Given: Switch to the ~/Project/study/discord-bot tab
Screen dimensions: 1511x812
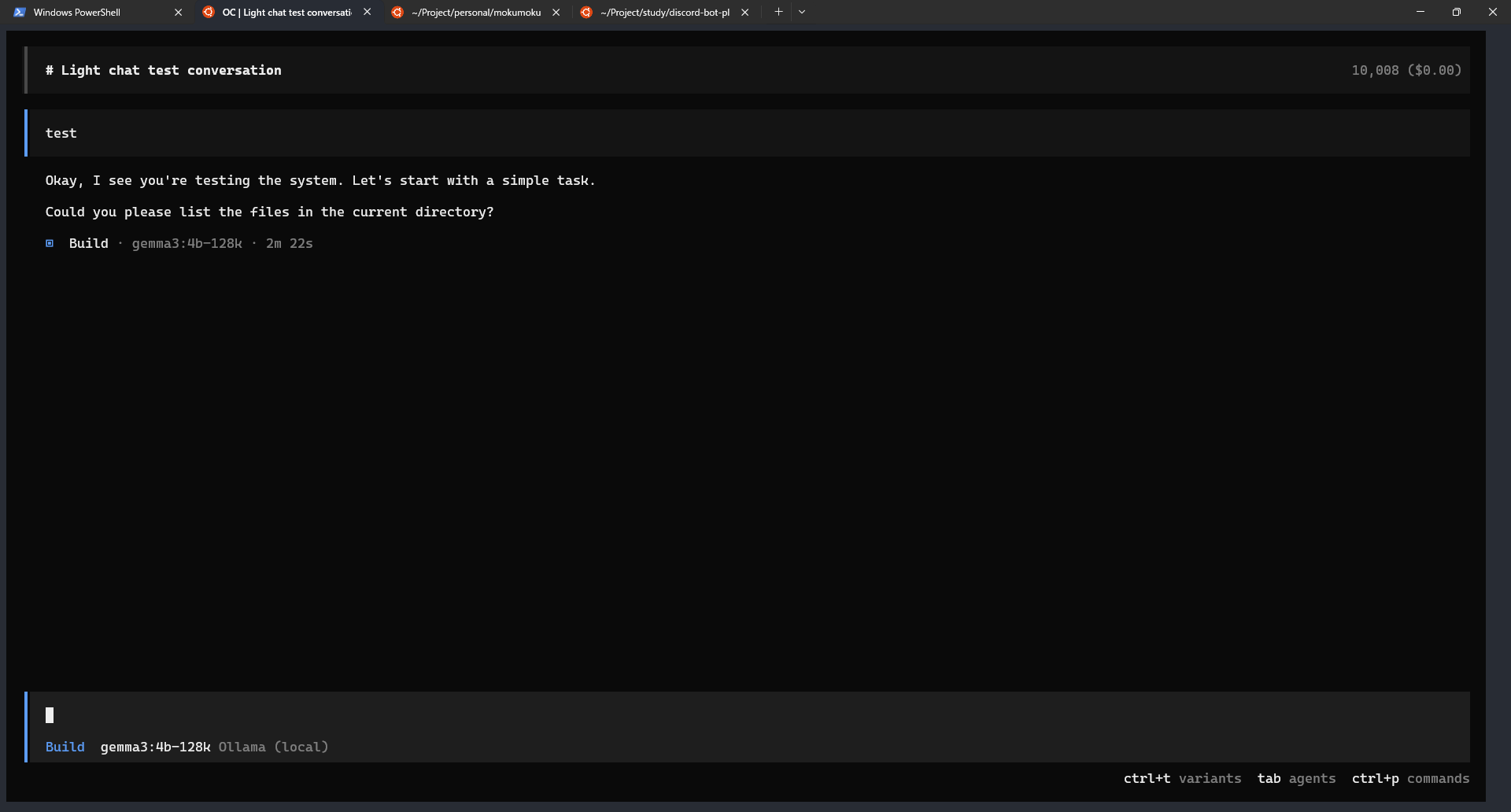Looking at the screenshot, I should [x=665, y=13].
